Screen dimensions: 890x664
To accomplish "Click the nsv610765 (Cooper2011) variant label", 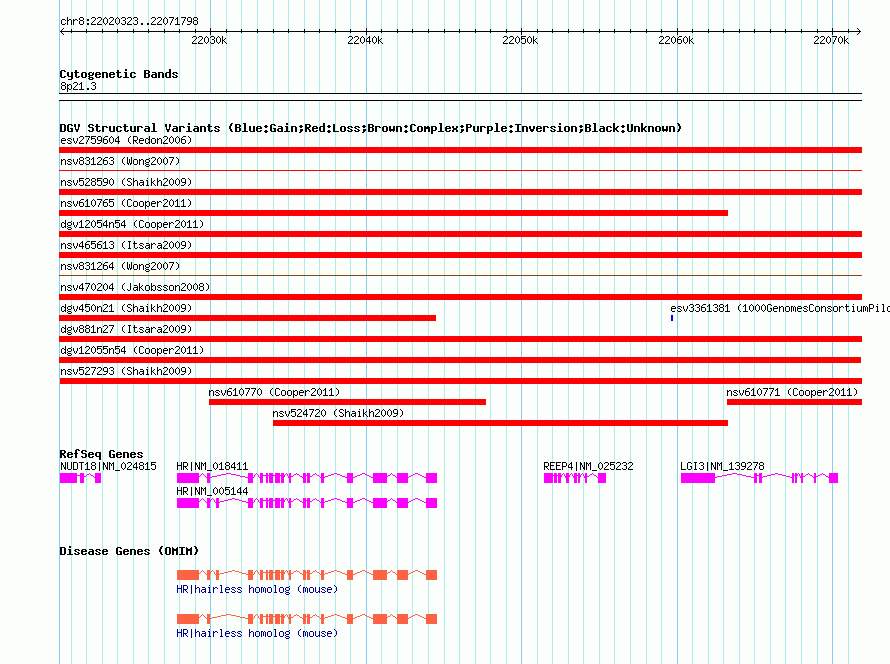I will click(126, 203).
